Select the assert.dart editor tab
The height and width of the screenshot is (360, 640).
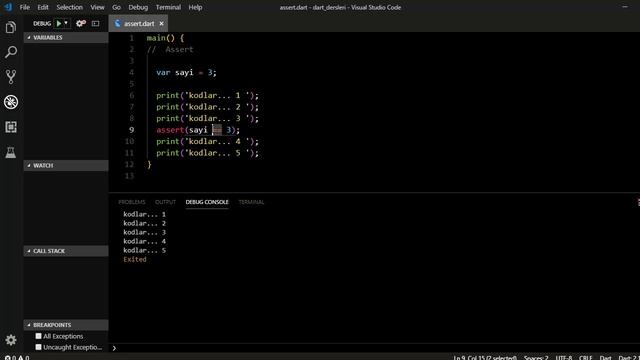(139, 24)
